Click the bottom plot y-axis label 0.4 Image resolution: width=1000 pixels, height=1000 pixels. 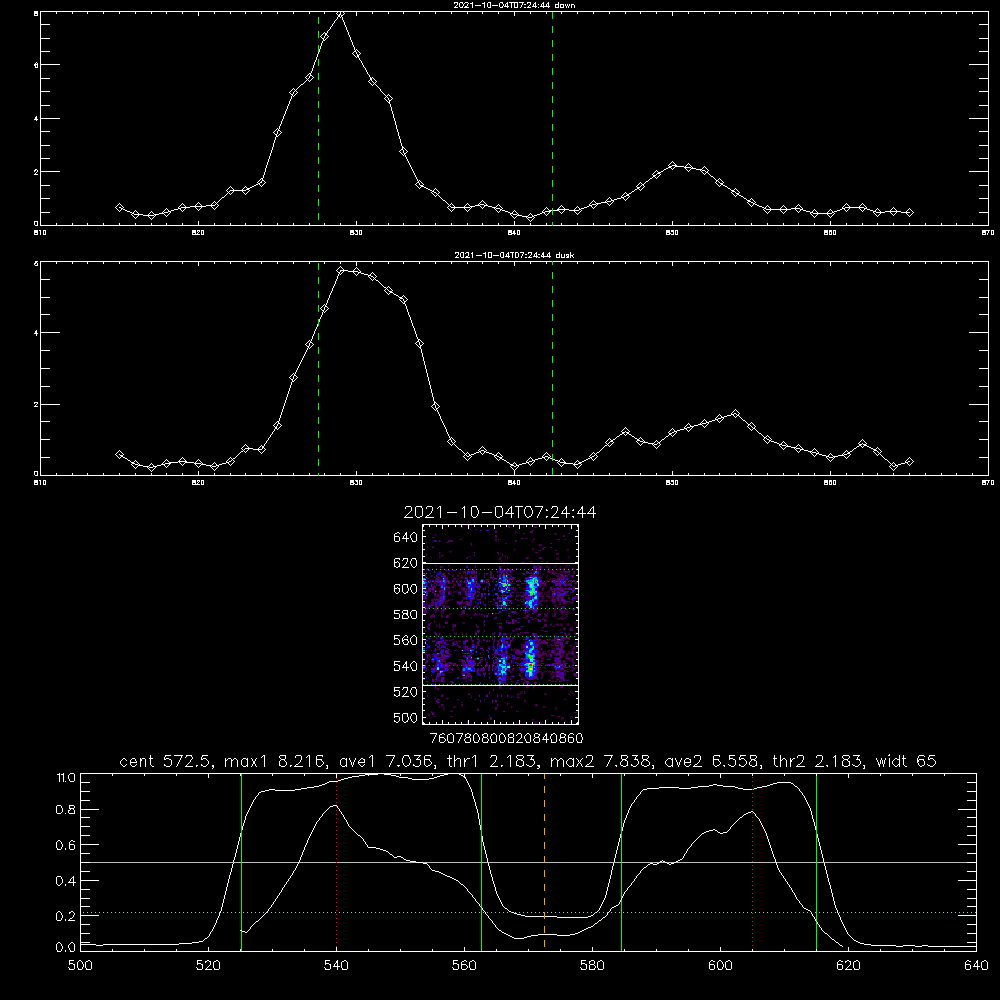coord(66,881)
